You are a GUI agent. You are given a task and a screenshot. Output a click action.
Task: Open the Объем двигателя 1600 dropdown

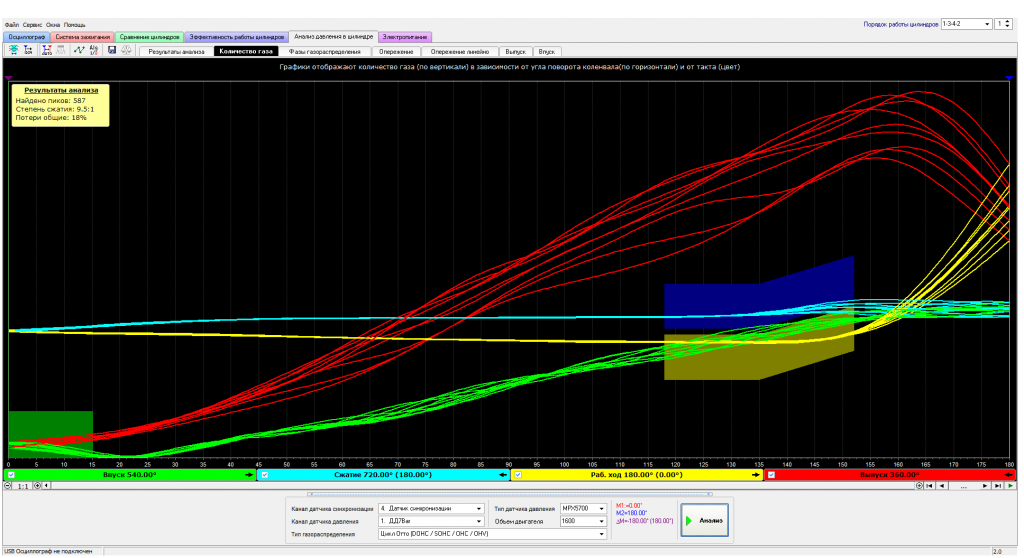583,521
